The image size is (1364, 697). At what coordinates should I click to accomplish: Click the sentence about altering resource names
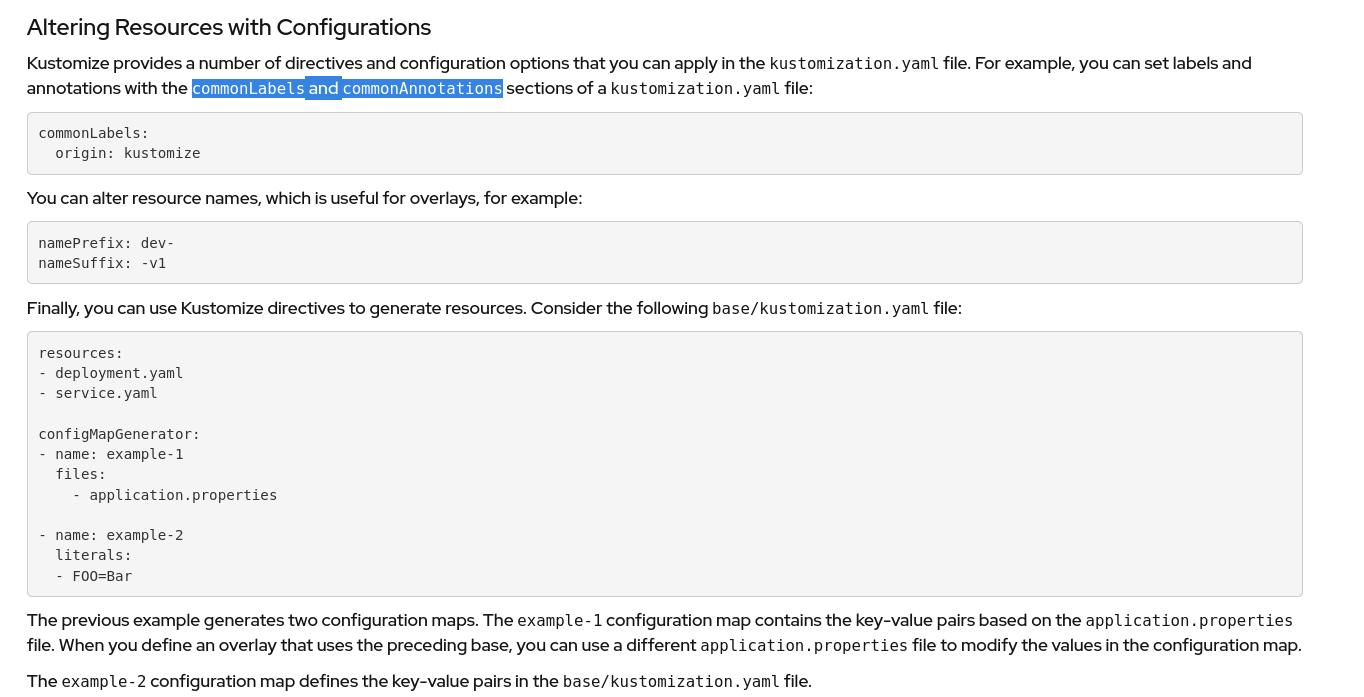pyautogui.click(x=304, y=198)
